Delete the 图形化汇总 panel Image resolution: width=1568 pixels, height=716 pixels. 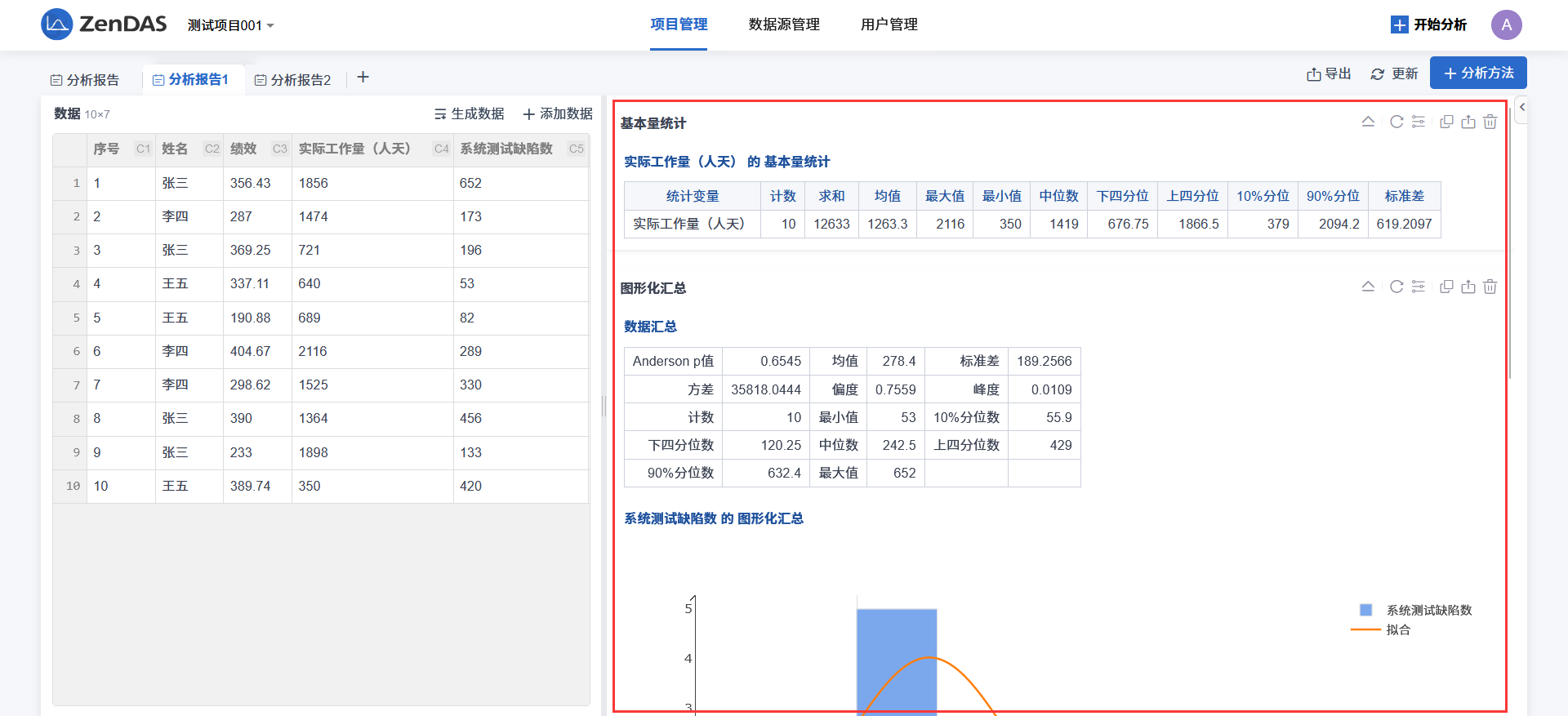tap(1490, 287)
